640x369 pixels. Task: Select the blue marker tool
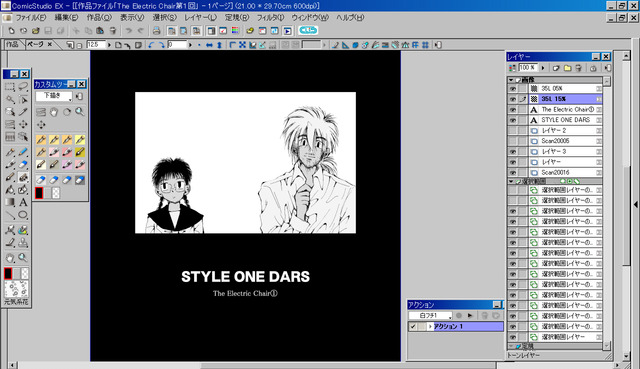pyautogui.click(x=23, y=152)
